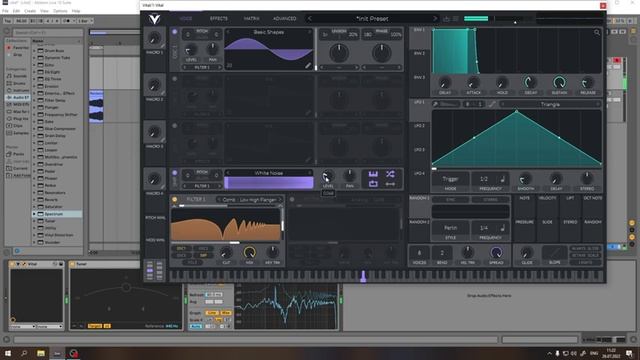Toggle the sample random-phase shuffle icon

[390, 174]
